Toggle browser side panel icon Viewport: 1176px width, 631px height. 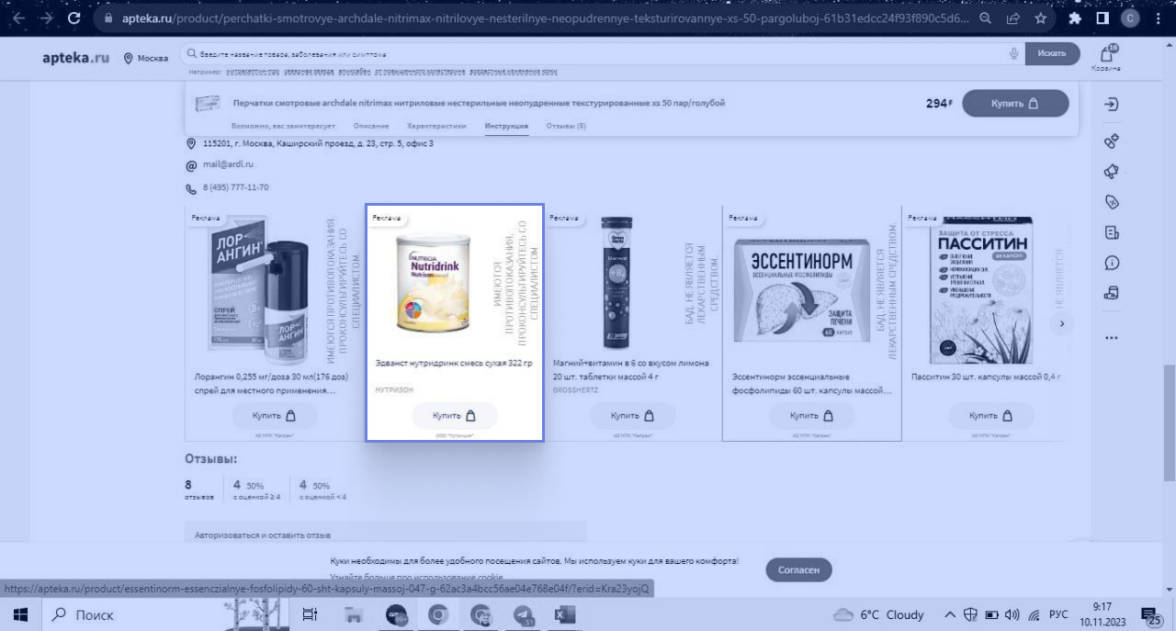pyautogui.click(x=1102, y=18)
